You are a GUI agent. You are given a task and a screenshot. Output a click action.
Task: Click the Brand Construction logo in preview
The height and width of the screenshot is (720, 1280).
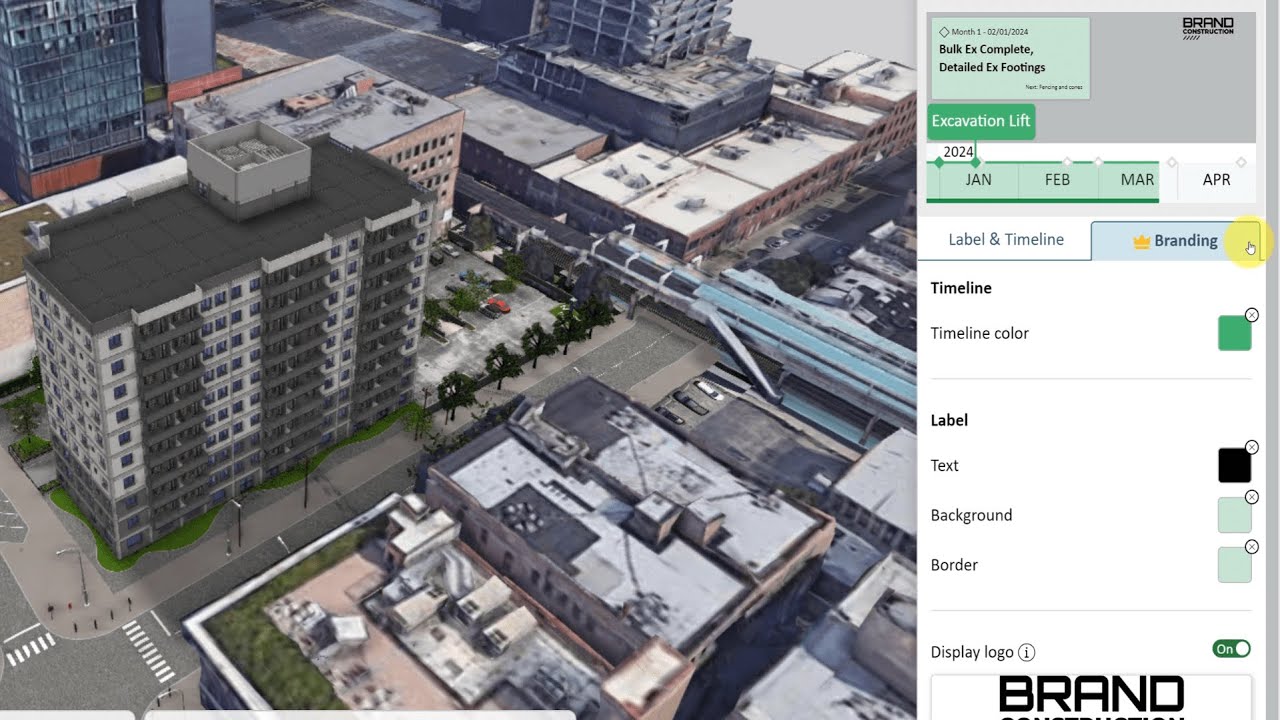pyautogui.click(x=1208, y=28)
